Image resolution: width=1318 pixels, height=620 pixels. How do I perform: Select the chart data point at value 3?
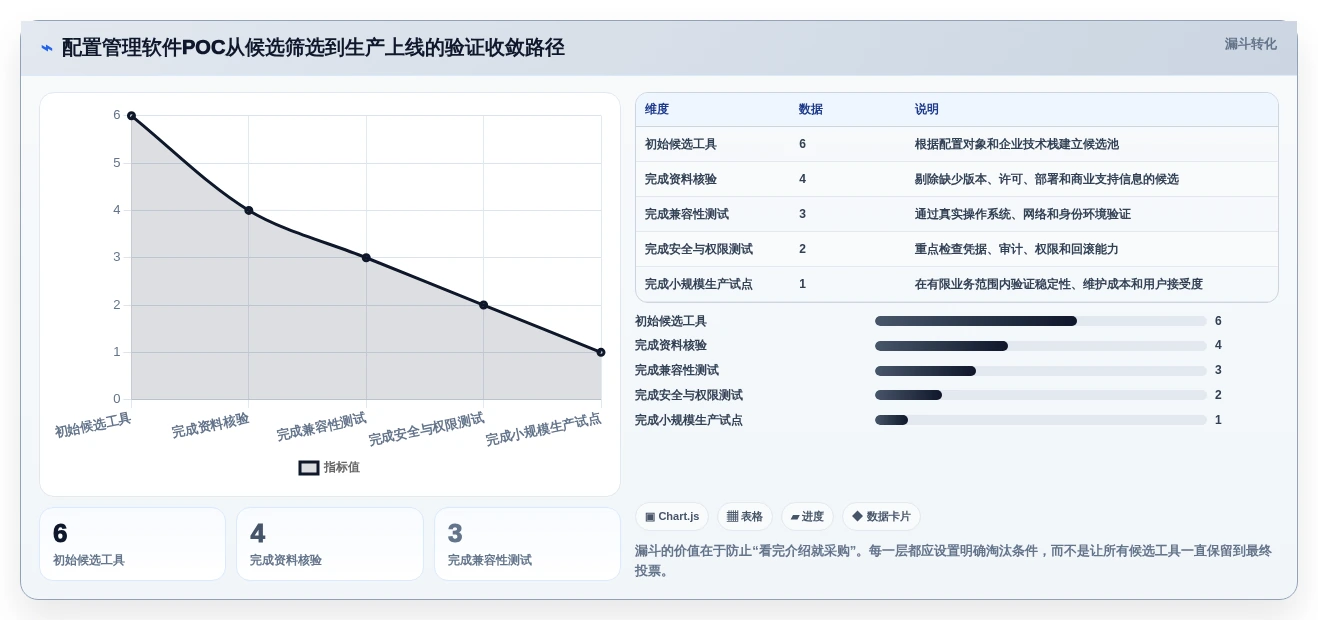pos(366,258)
